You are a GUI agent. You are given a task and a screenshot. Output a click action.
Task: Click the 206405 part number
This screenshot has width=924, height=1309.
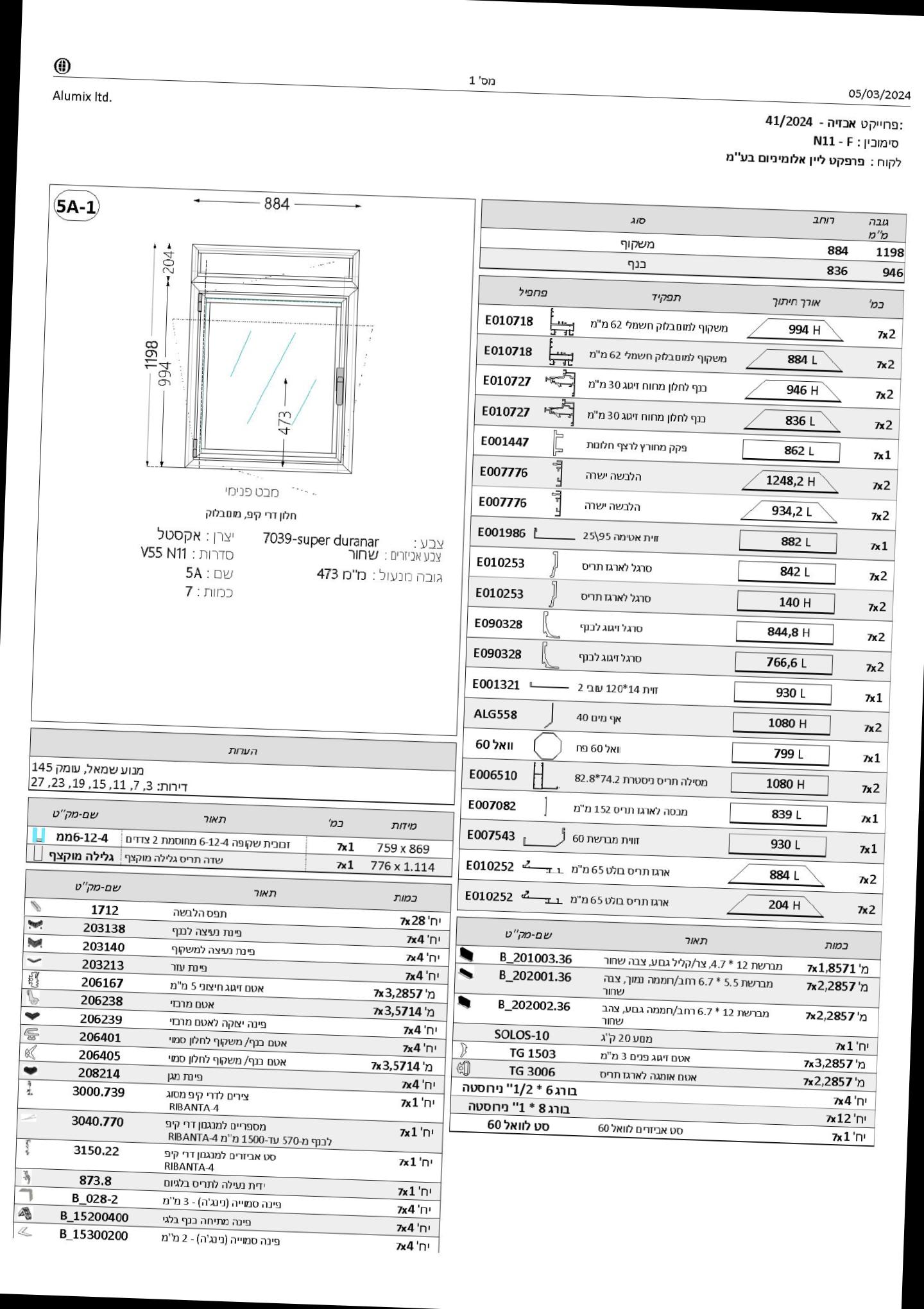[x=99, y=1055]
